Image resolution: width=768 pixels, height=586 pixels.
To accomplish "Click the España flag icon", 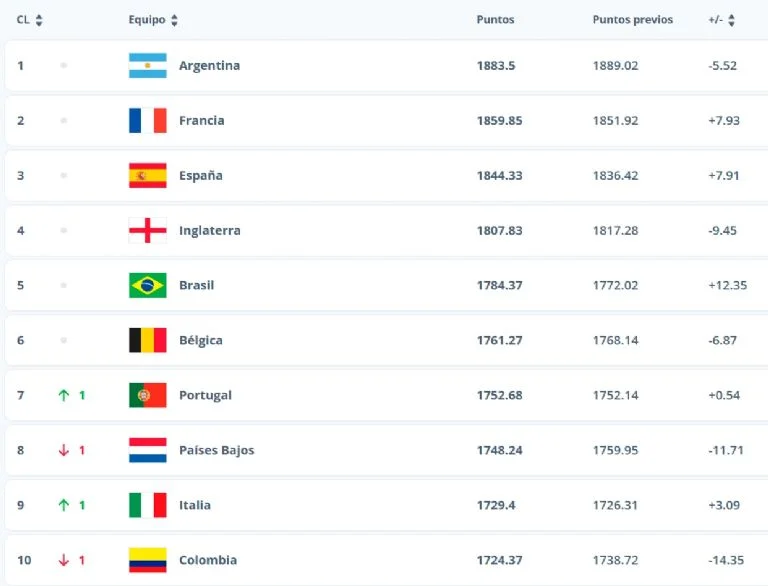I will tap(147, 176).
